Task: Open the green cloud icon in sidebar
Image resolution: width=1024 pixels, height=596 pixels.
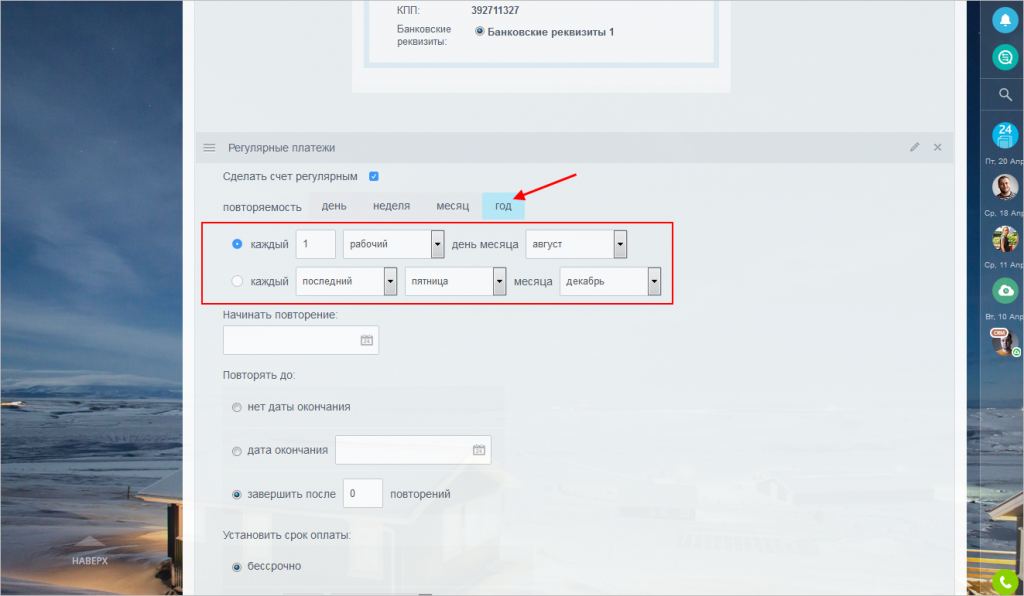Action: point(1005,290)
